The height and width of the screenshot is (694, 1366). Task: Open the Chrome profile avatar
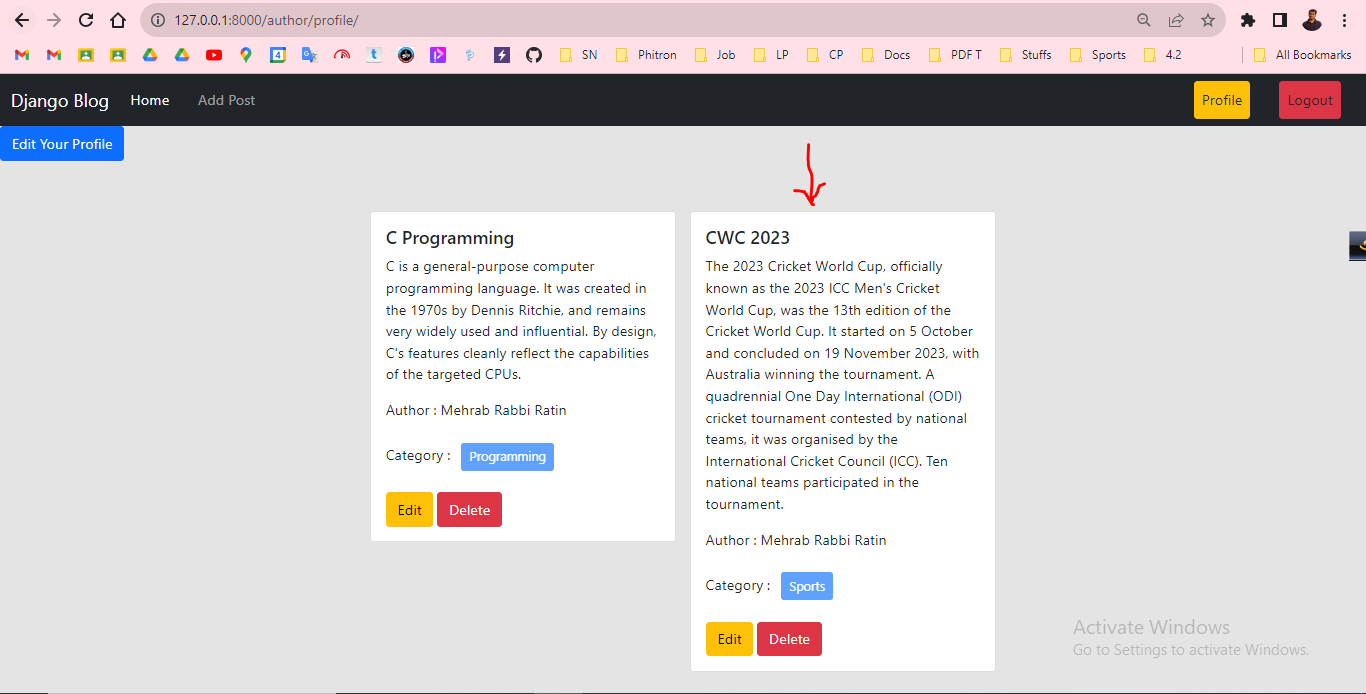[1312, 20]
